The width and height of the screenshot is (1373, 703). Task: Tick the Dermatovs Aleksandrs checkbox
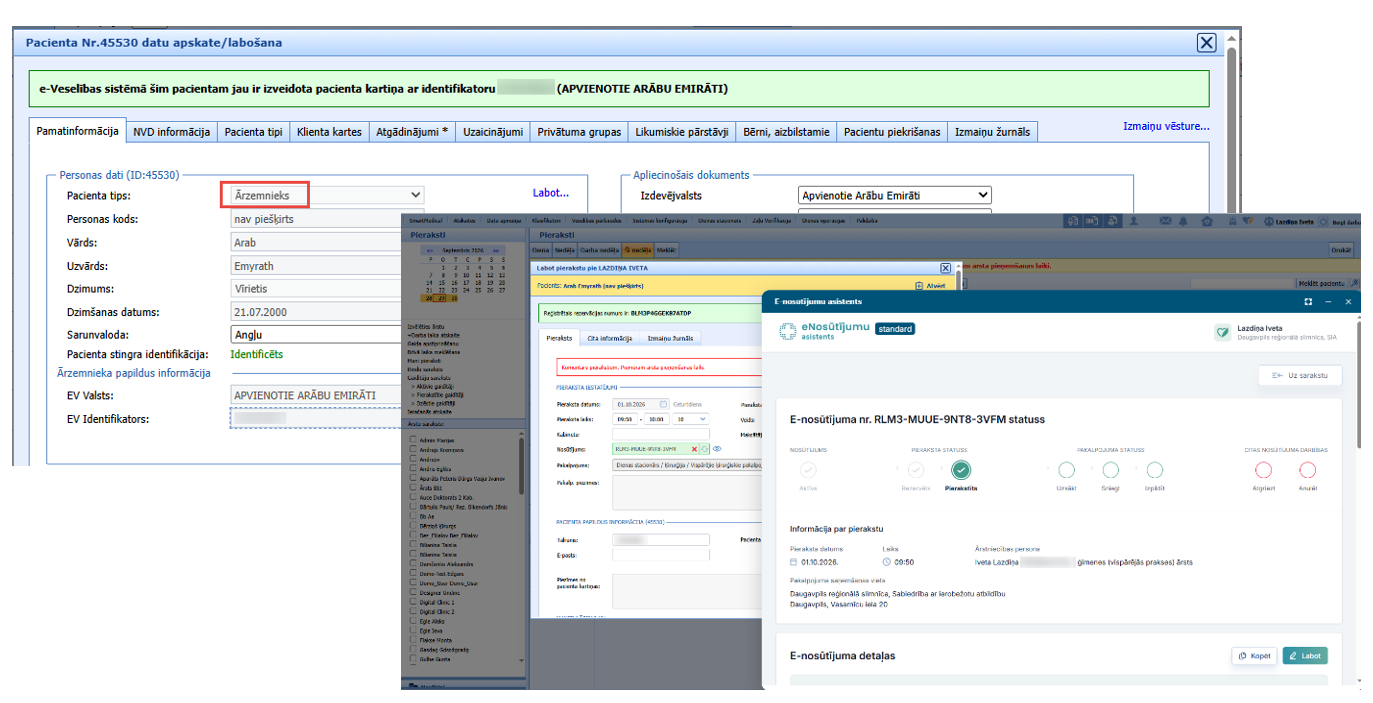point(415,564)
